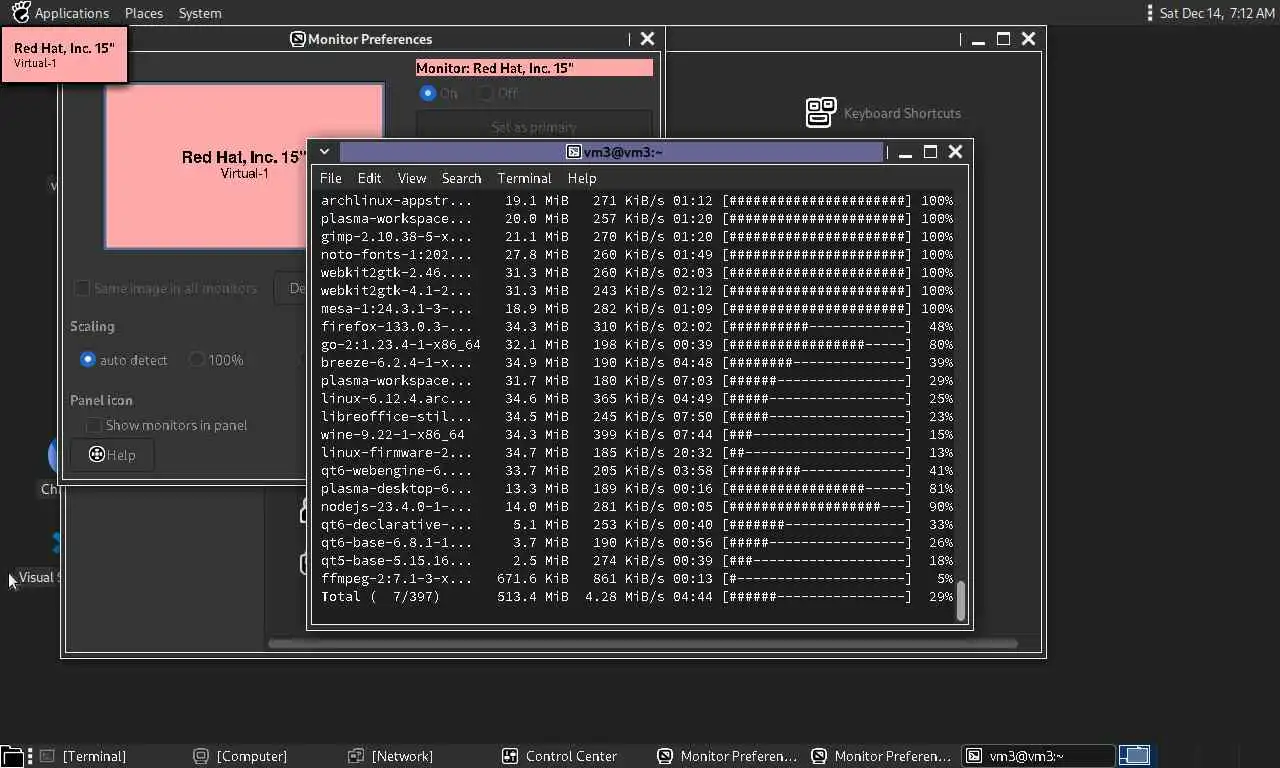This screenshot has width=1280, height=768.
Task: Click the Computer icon in the taskbar entry
Action: pos(201,756)
